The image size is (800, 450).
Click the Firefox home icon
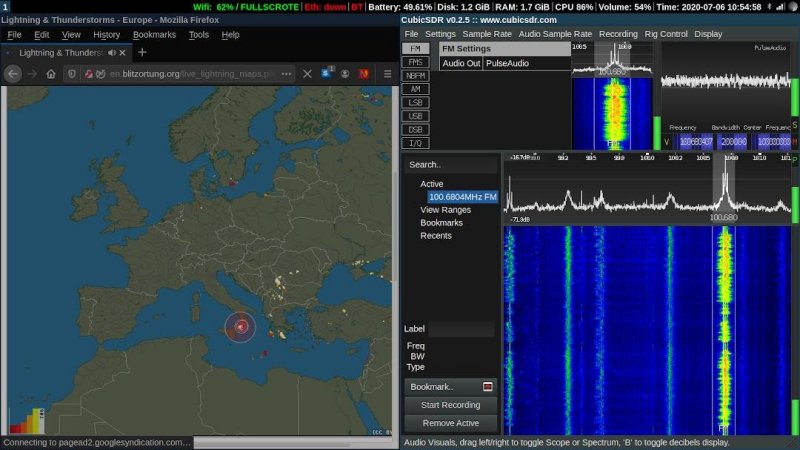pyautogui.click(x=51, y=74)
